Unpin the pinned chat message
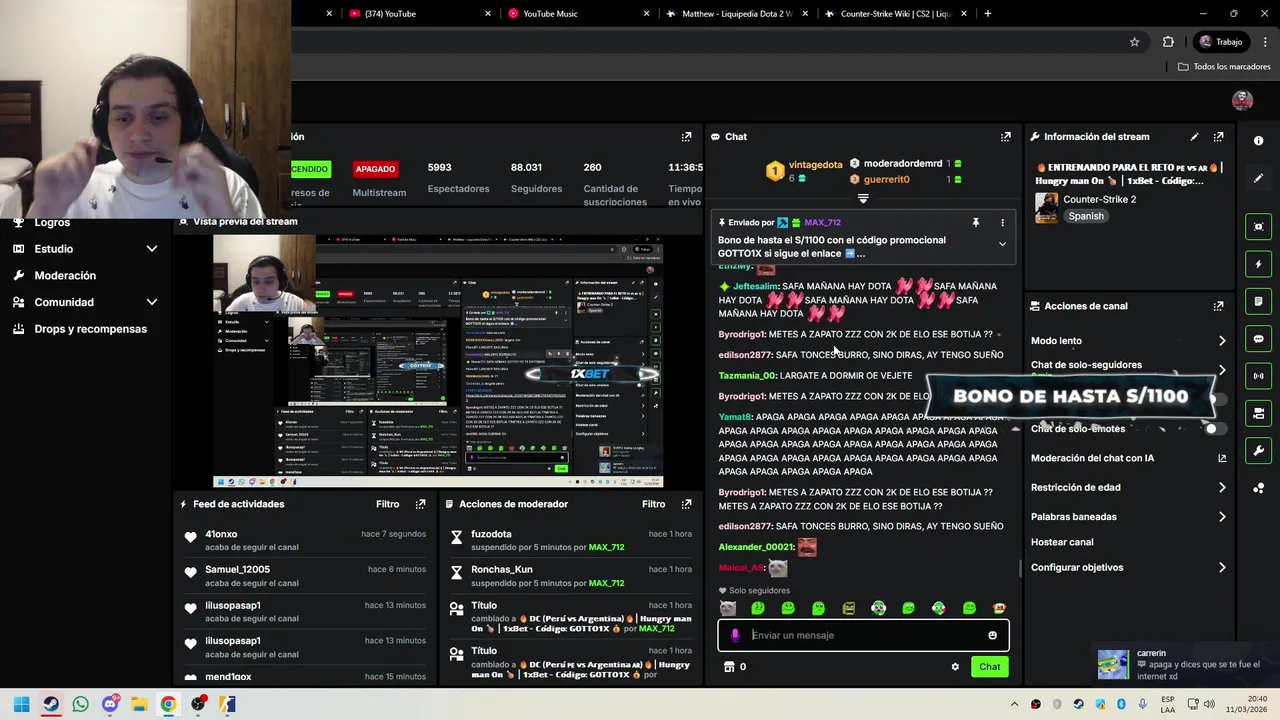Viewport: 1280px width, 720px height. coord(975,223)
